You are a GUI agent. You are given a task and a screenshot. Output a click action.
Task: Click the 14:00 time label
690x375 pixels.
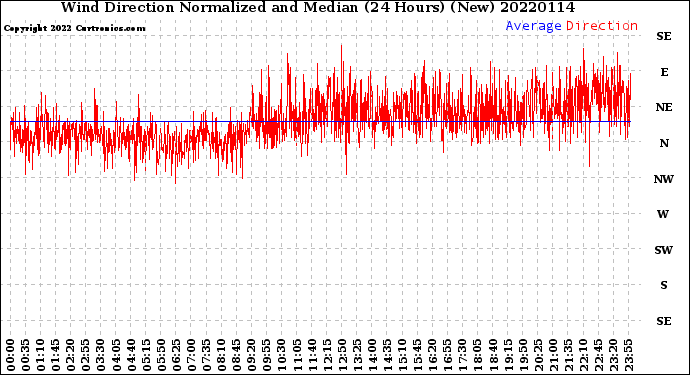click(x=372, y=355)
